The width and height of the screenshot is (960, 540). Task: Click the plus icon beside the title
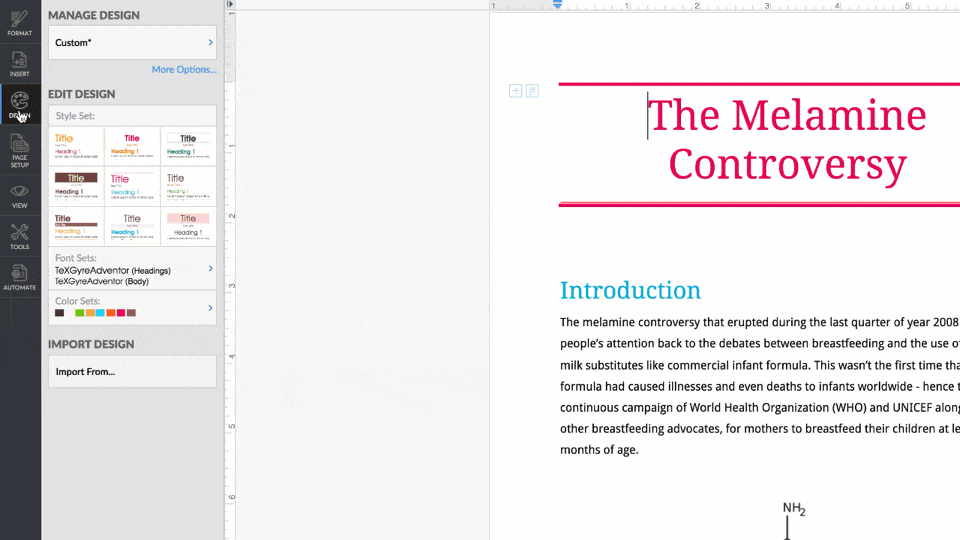[515, 91]
